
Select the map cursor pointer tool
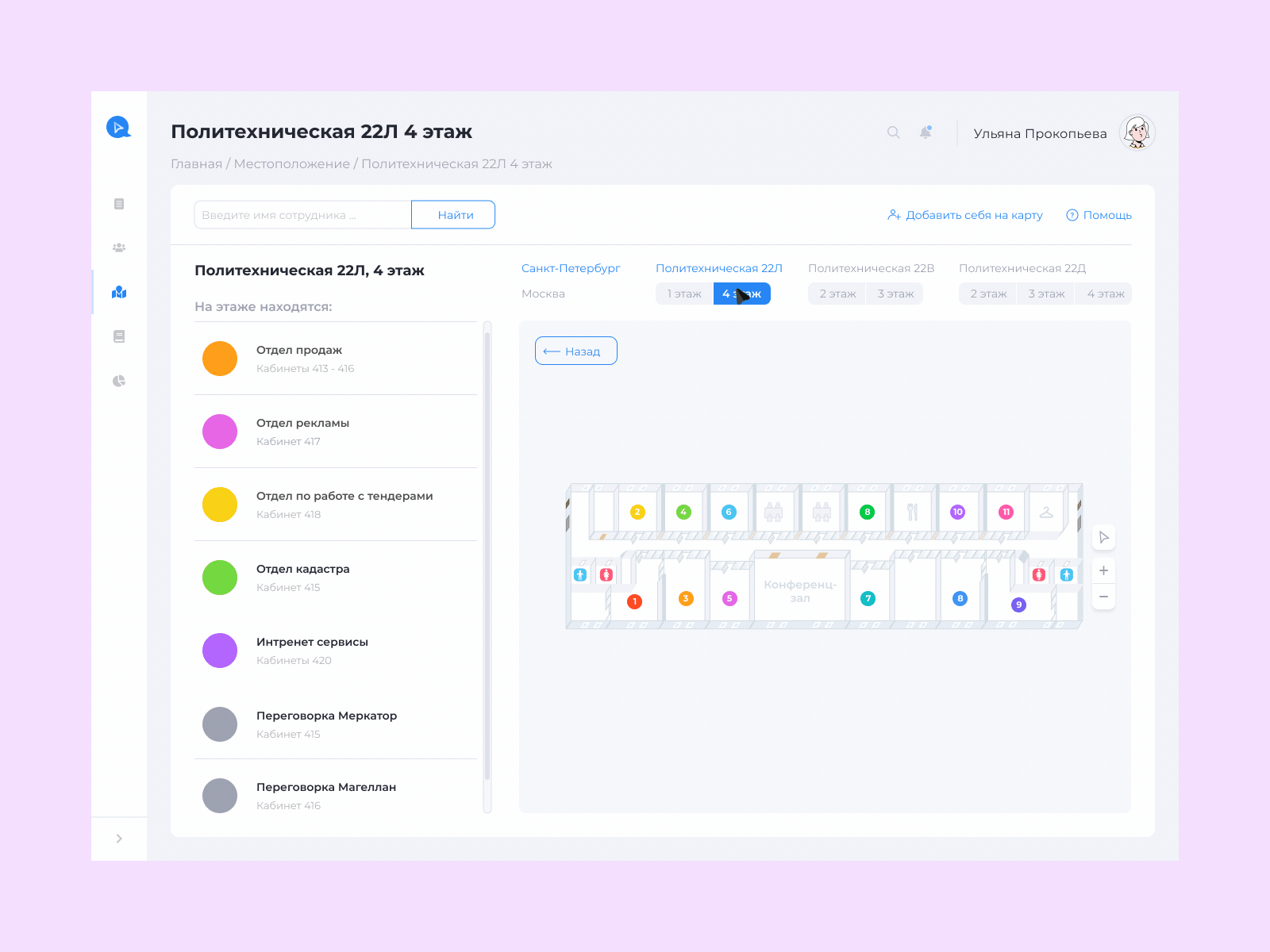click(1103, 537)
